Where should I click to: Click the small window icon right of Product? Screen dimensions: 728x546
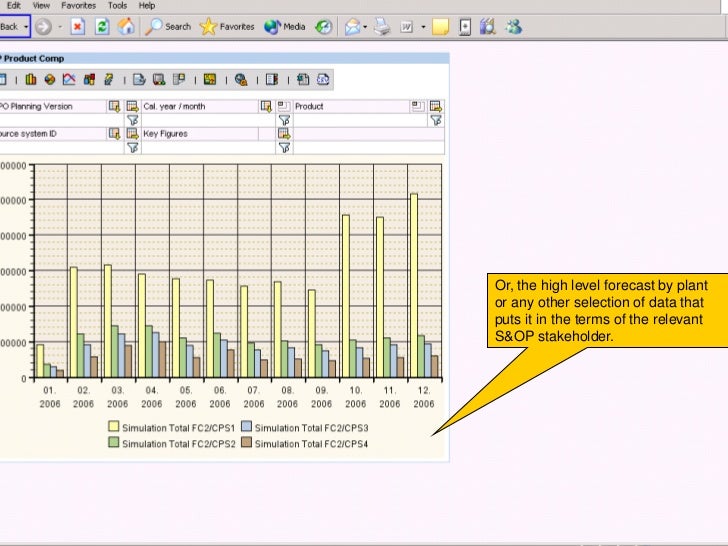tap(417, 106)
